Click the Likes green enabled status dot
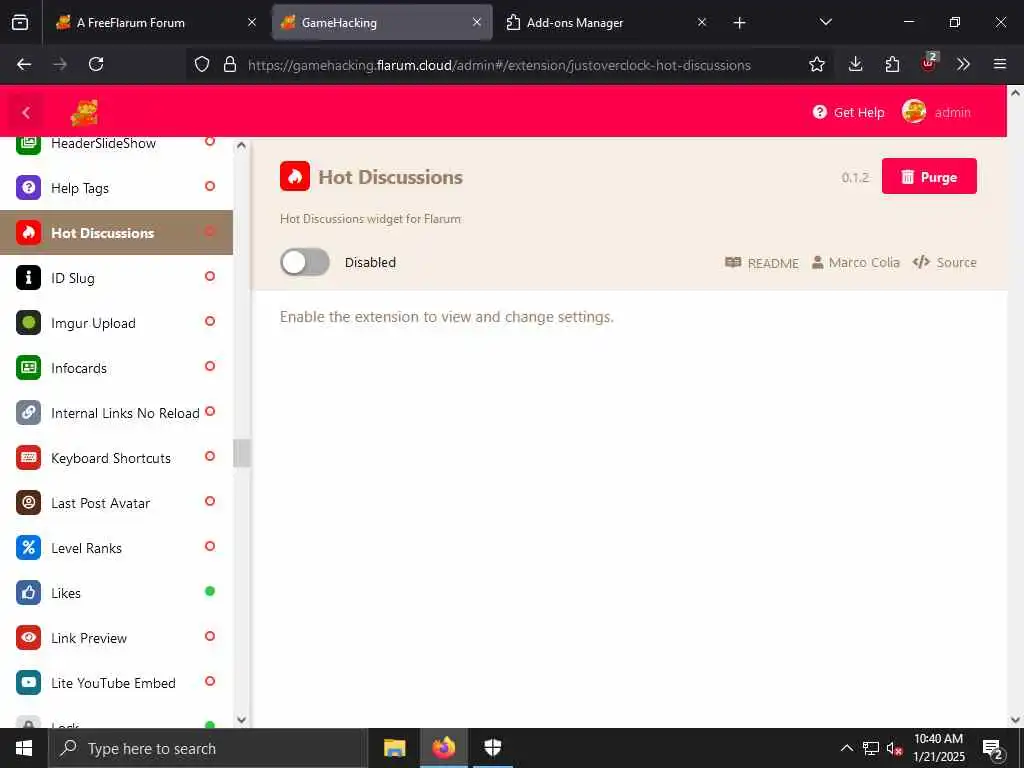1024x768 pixels. click(210, 592)
